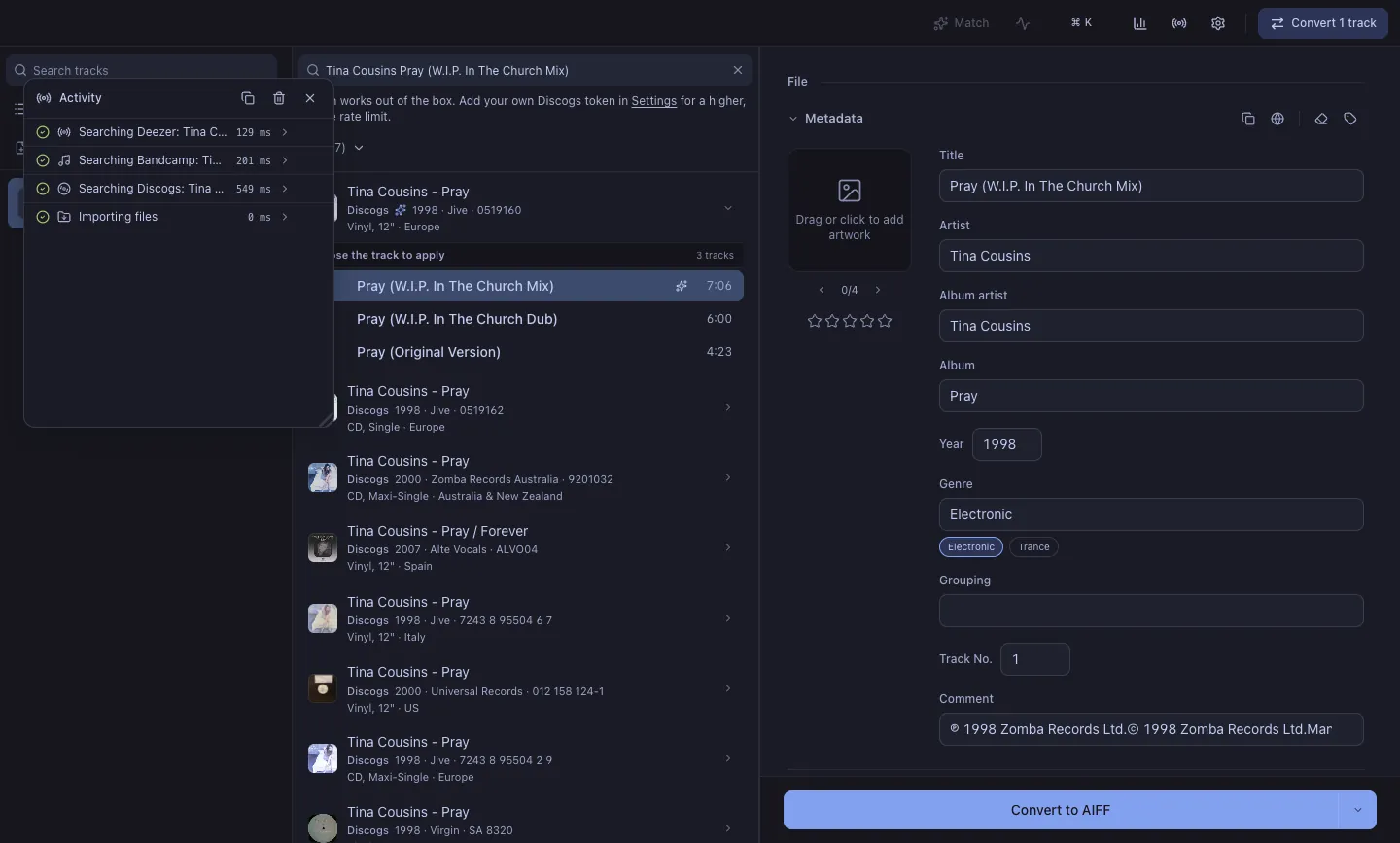Click the artwork drop area to add artwork
Screen dimensions: 1400x843
pos(850,210)
